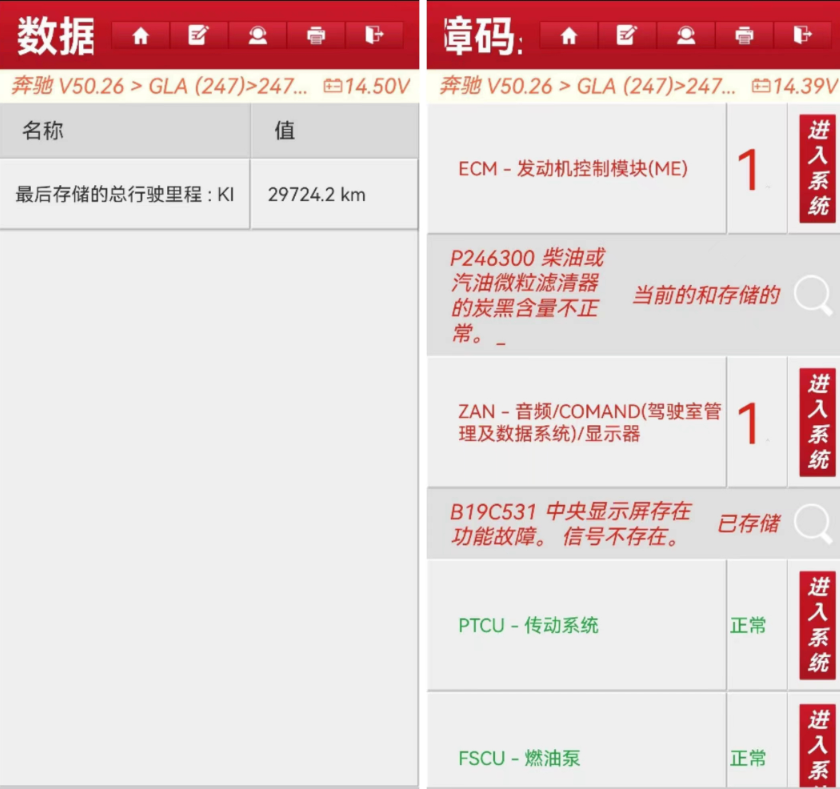Search fault code B19C531 with the magnifier icon
This screenshot has width=840, height=789.
(x=814, y=523)
